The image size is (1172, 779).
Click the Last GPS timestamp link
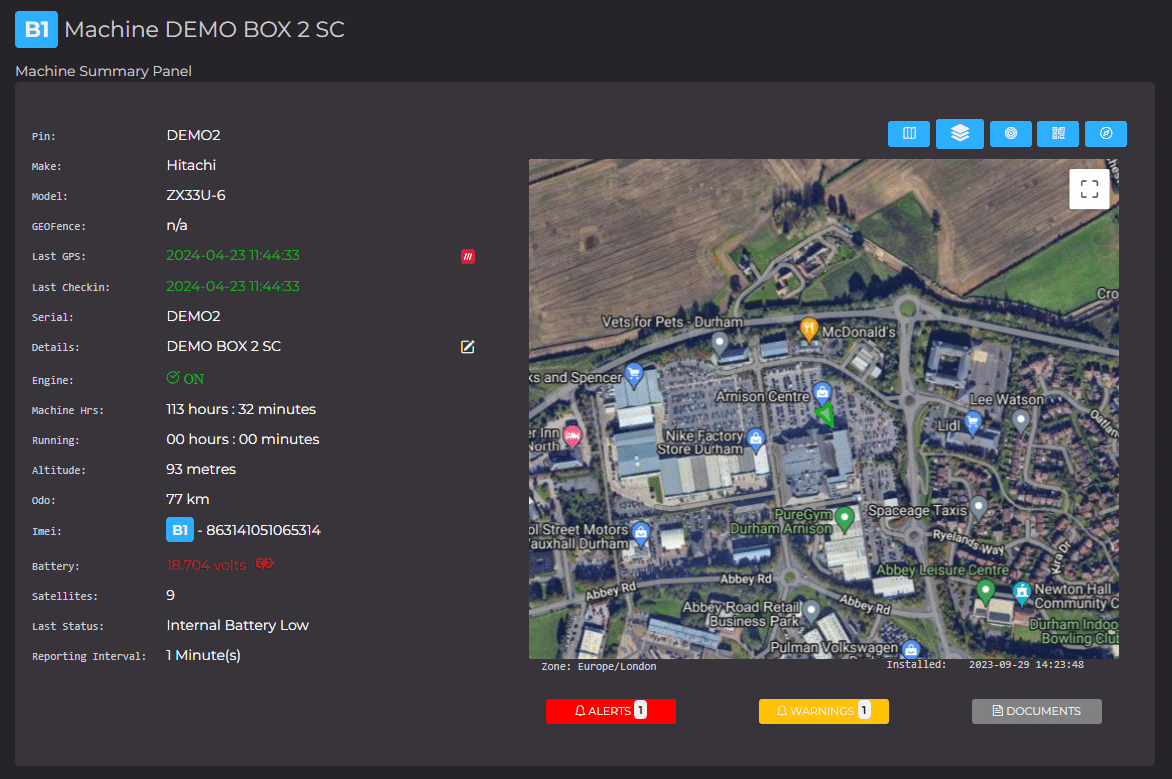click(x=233, y=255)
